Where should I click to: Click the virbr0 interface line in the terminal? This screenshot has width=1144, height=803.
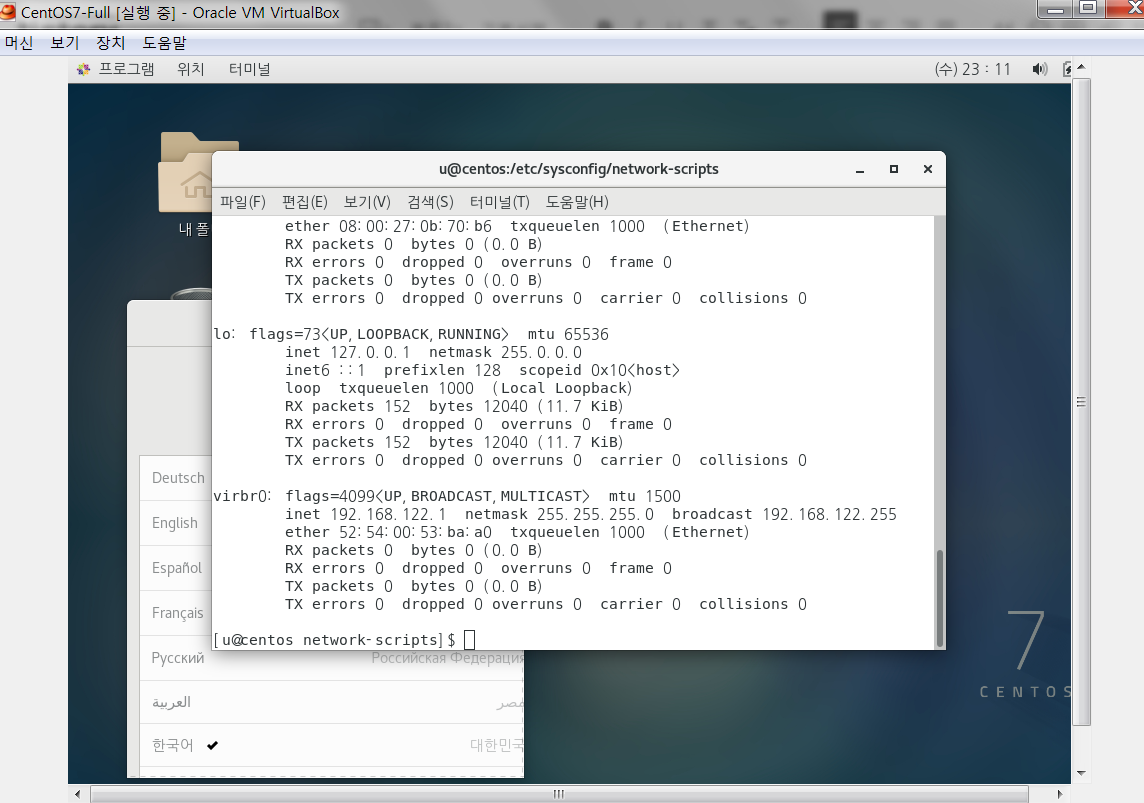(x=447, y=496)
